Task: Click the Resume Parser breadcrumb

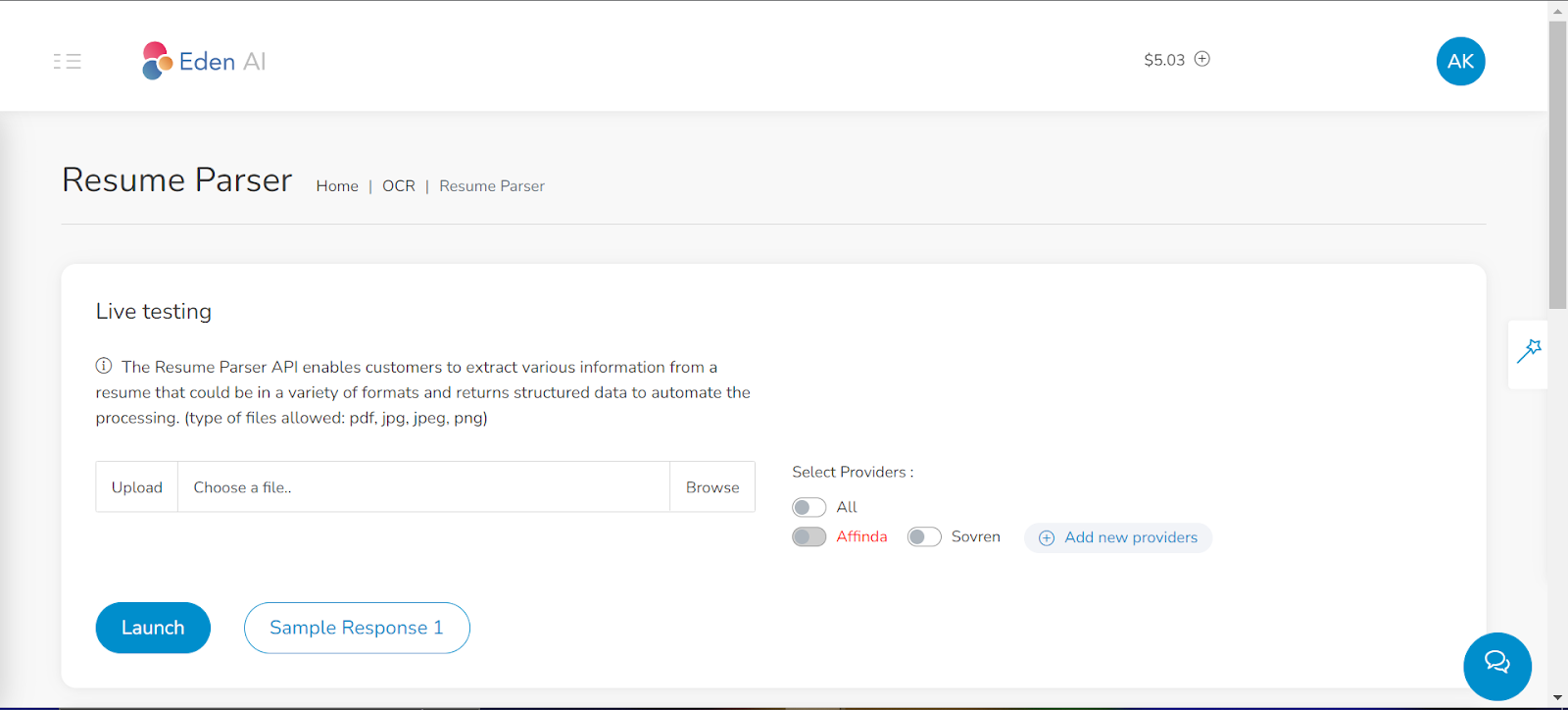Action: (x=492, y=186)
